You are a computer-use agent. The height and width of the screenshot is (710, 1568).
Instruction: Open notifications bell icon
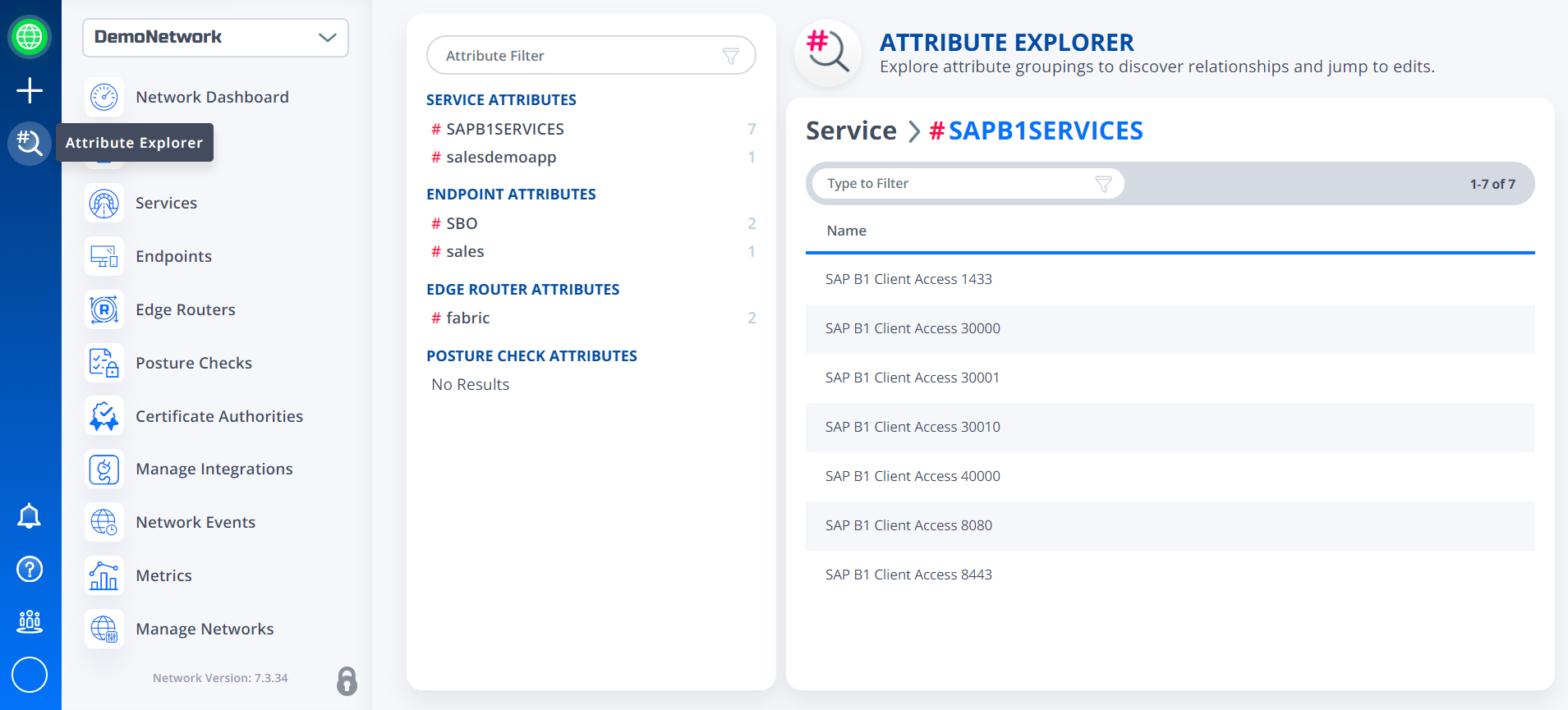(x=30, y=516)
